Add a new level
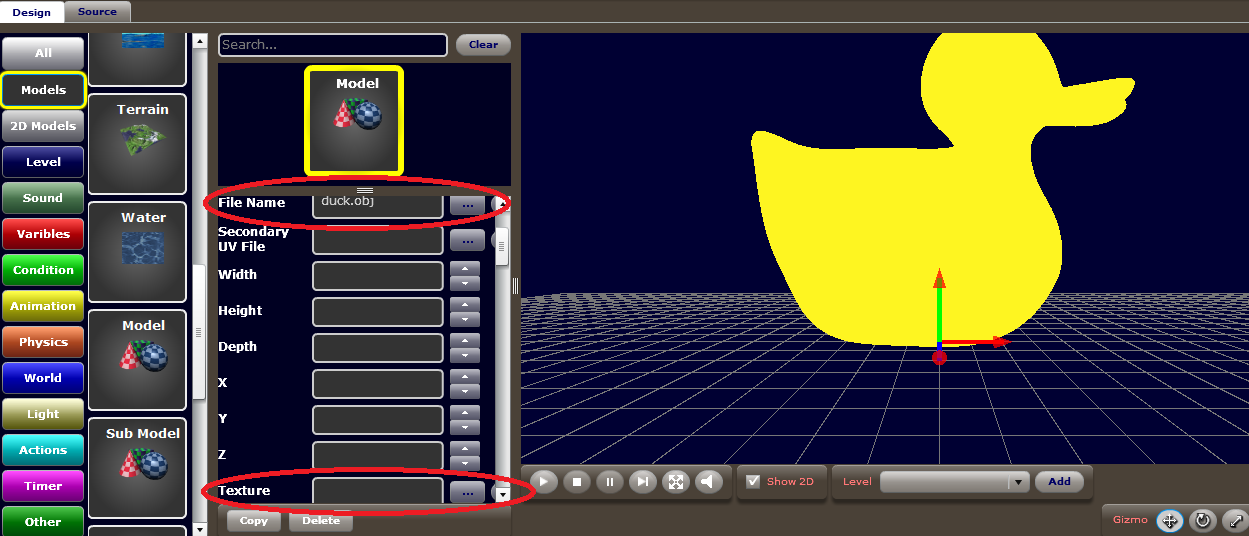 coord(1059,482)
